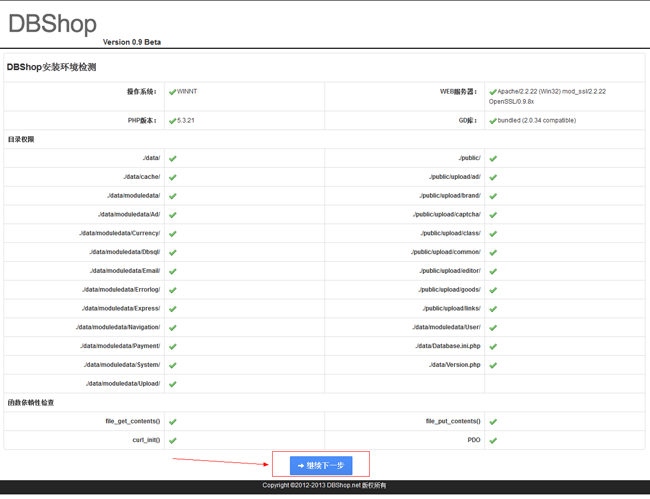Screen dimensions: 650x499
Task: Click the DBShop安装环境检测 heading
Action: click(x=51, y=67)
